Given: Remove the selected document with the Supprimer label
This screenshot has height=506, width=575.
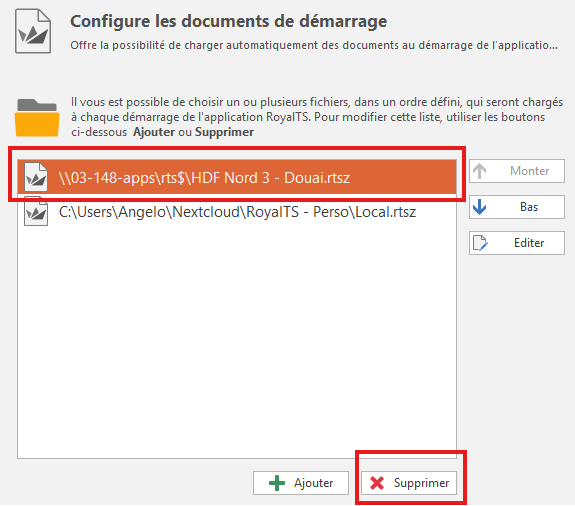Looking at the screenshot, I should click(x=421, y=483).
